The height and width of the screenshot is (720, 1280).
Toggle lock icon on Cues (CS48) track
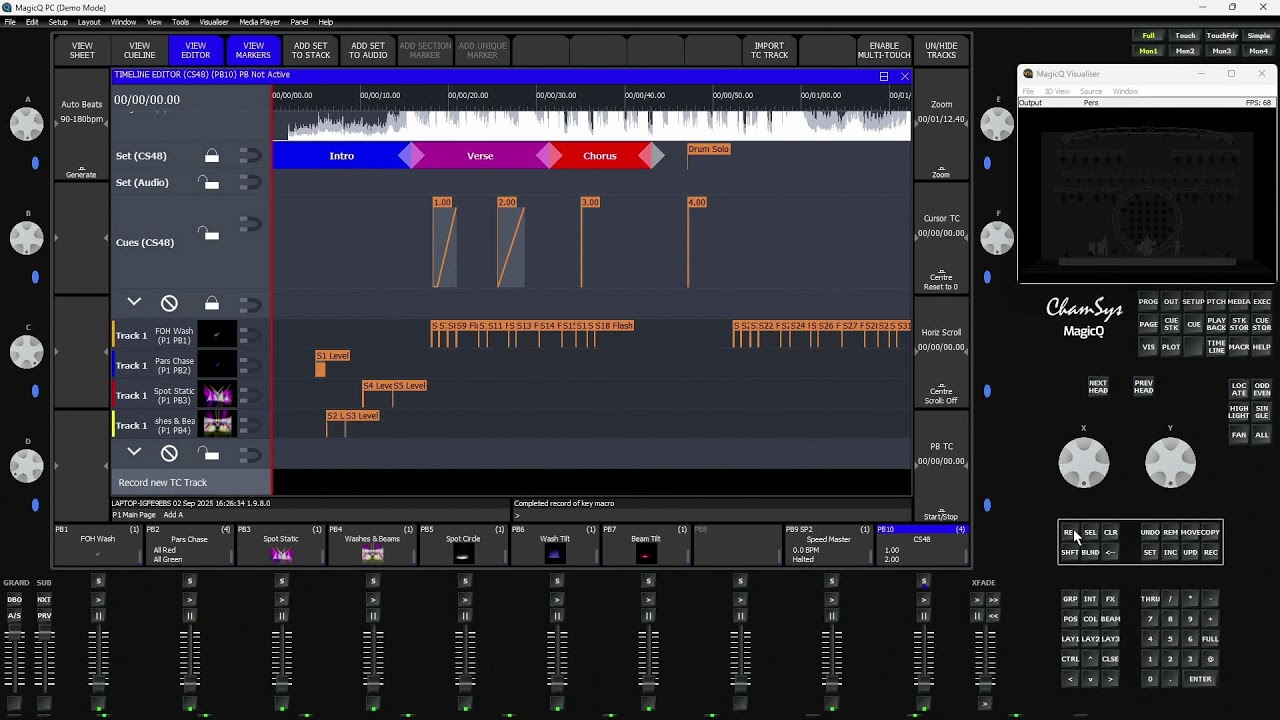209,233
